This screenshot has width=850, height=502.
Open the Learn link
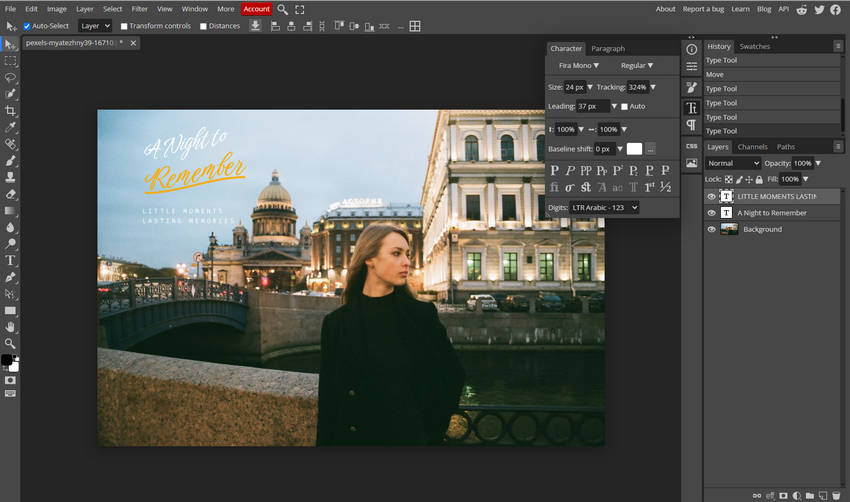click(740, 9)
